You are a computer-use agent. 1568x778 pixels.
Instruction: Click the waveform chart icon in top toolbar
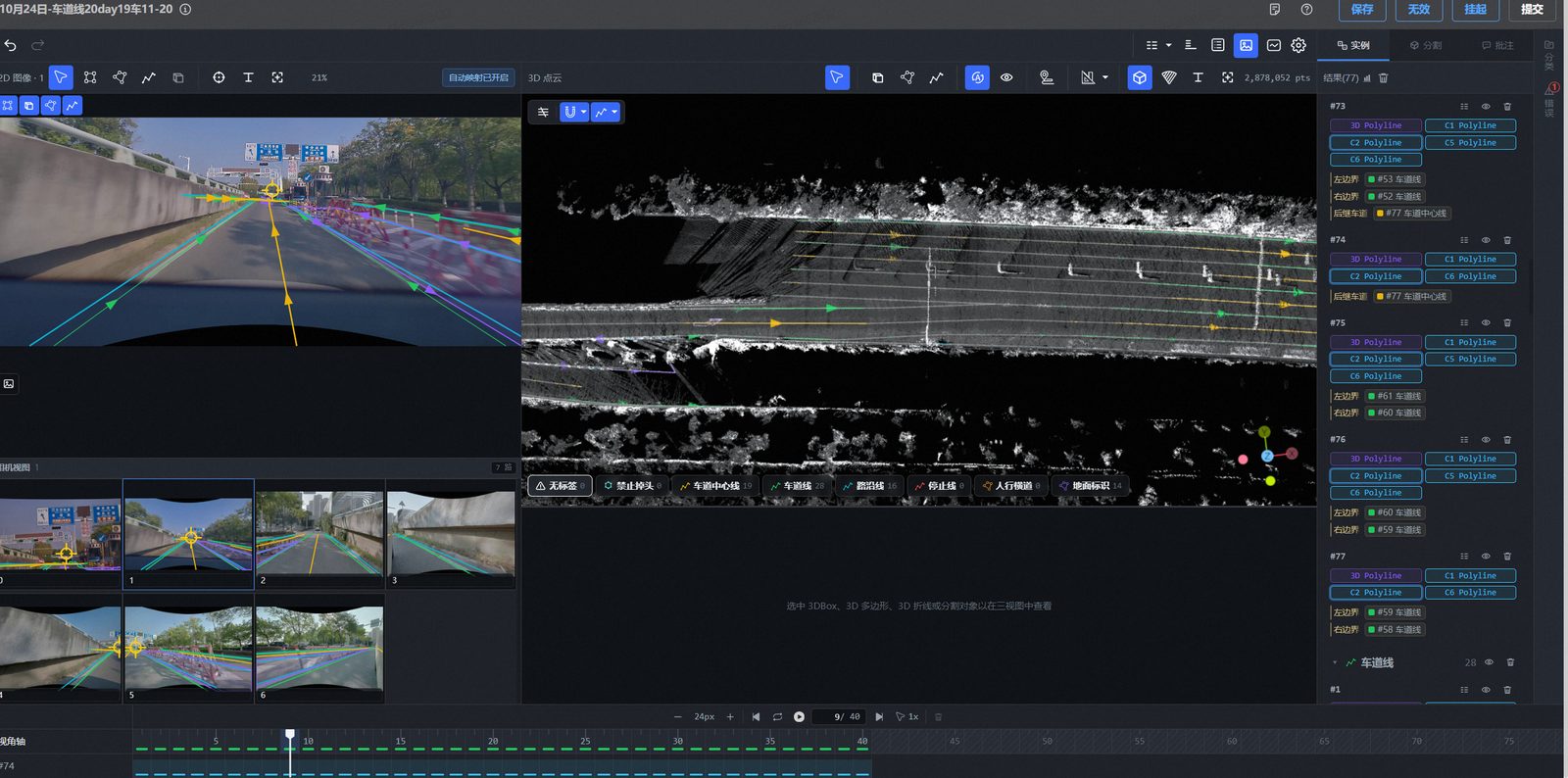pos(1273,45)
